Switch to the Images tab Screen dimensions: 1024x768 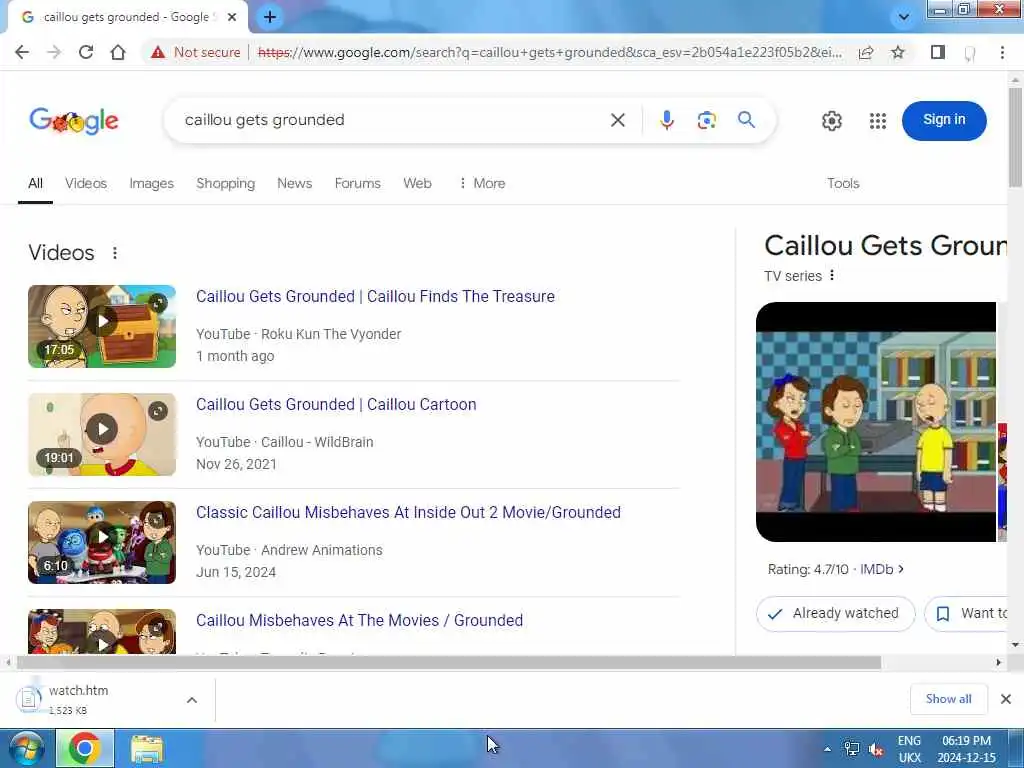[x=152, y=184]
